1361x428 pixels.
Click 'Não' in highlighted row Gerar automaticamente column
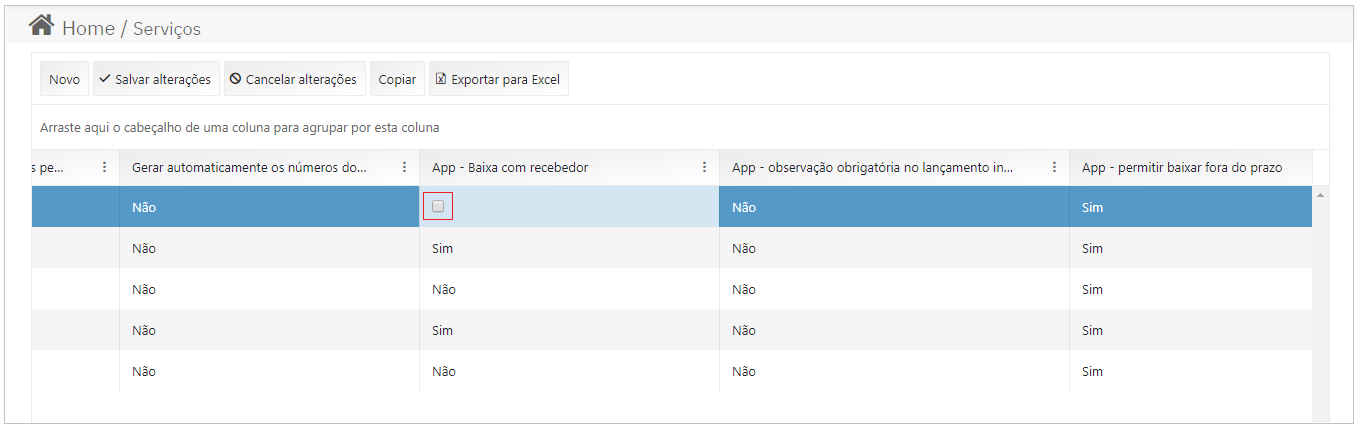pyautogui.click(x=144, y=207)
